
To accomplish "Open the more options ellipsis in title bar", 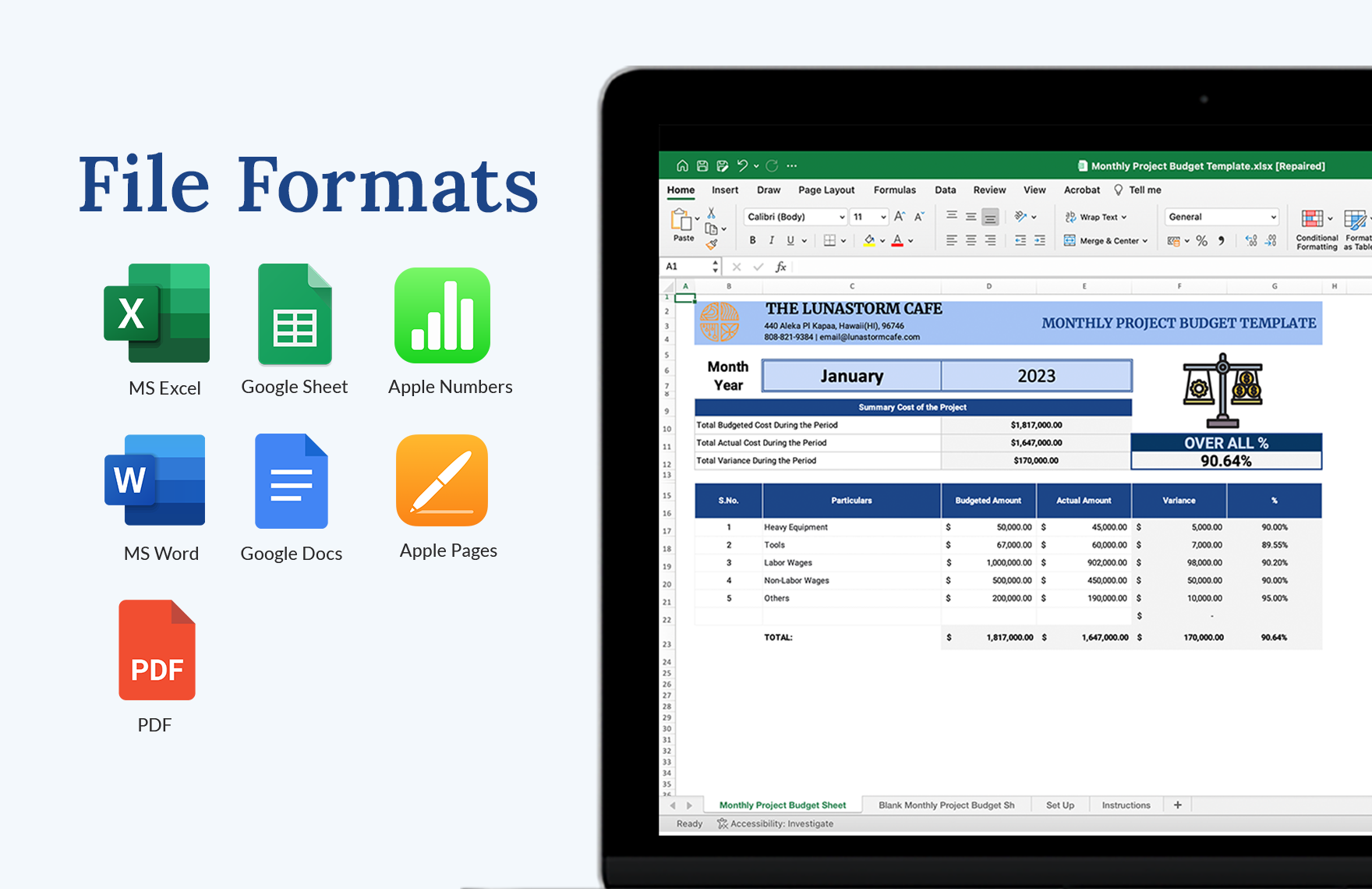I will coord(792,165).
